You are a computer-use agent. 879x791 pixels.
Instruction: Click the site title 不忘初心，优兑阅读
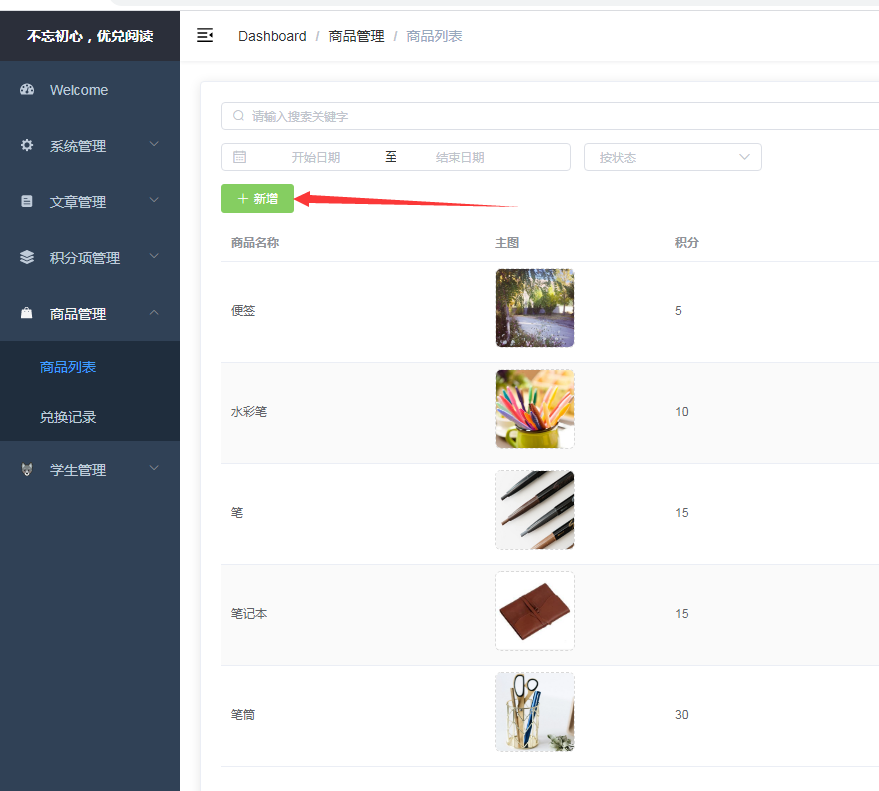click(90, 36)
